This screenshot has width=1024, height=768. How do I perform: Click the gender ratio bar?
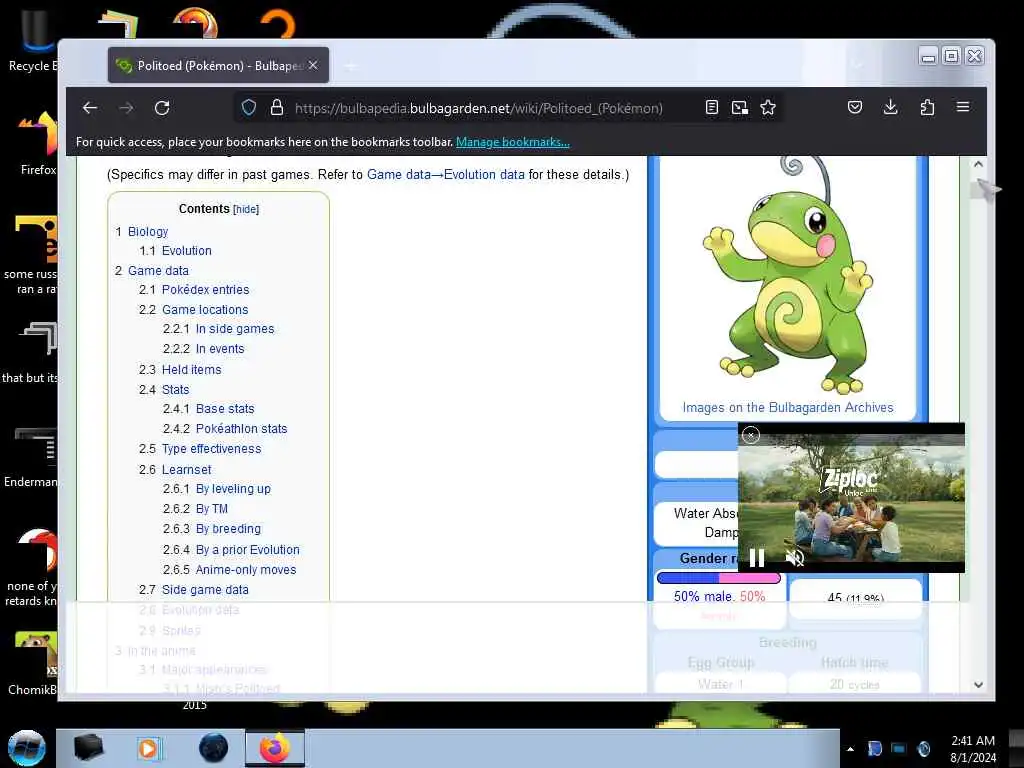718,578
